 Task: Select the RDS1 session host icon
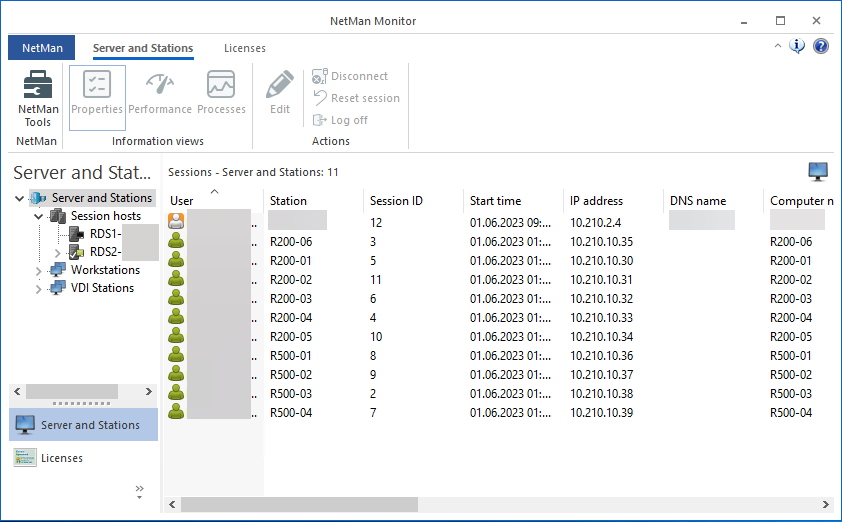point(77,234)
